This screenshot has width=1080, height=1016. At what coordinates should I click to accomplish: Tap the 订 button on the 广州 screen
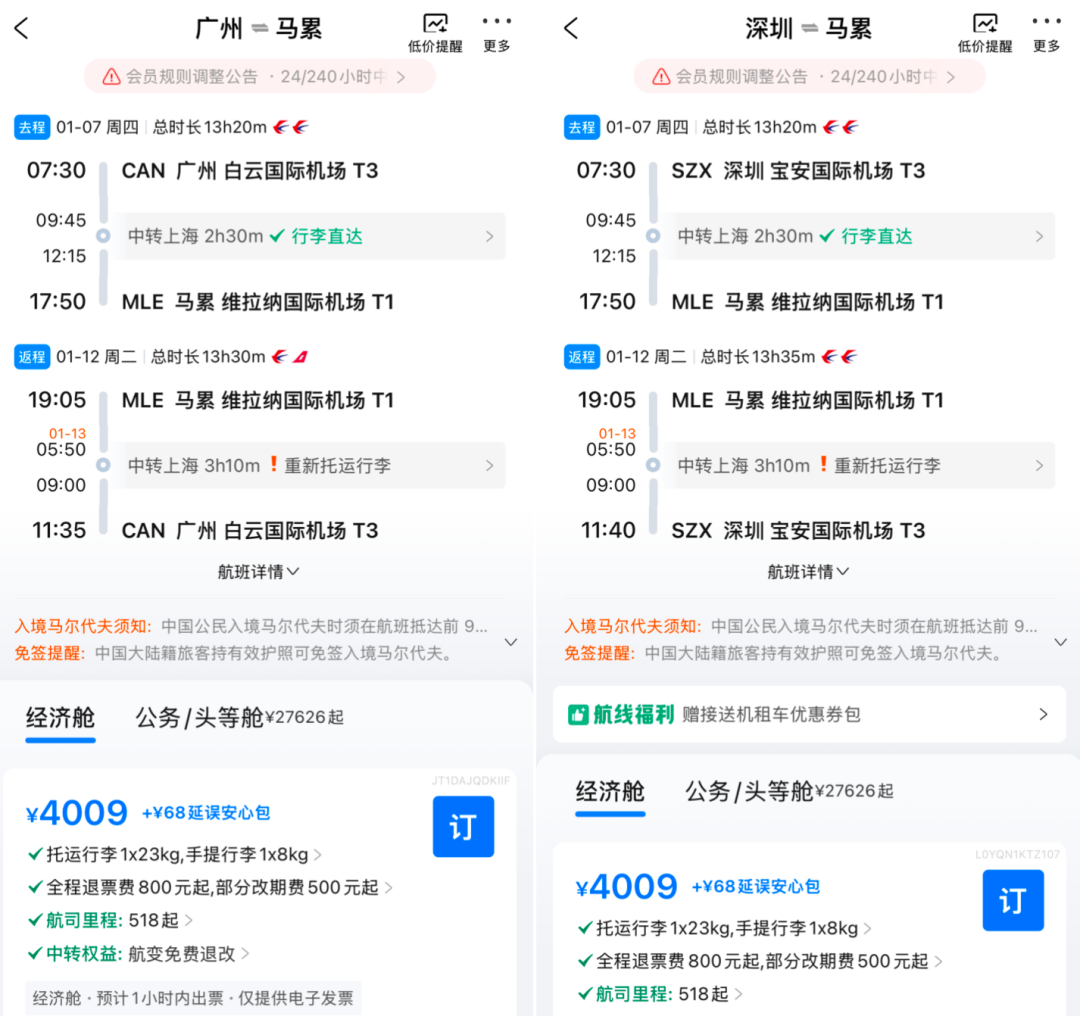(464, 827)
